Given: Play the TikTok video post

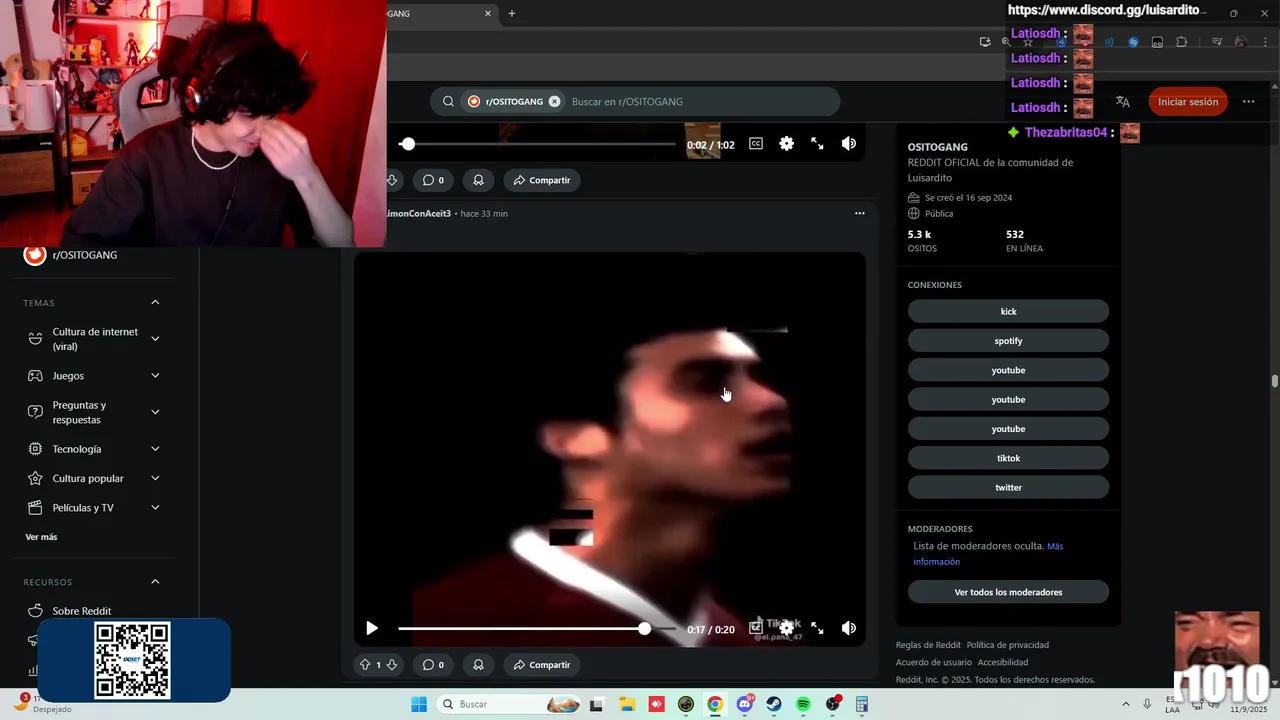Looking at the screenshot, I should (x=372, y=628).
